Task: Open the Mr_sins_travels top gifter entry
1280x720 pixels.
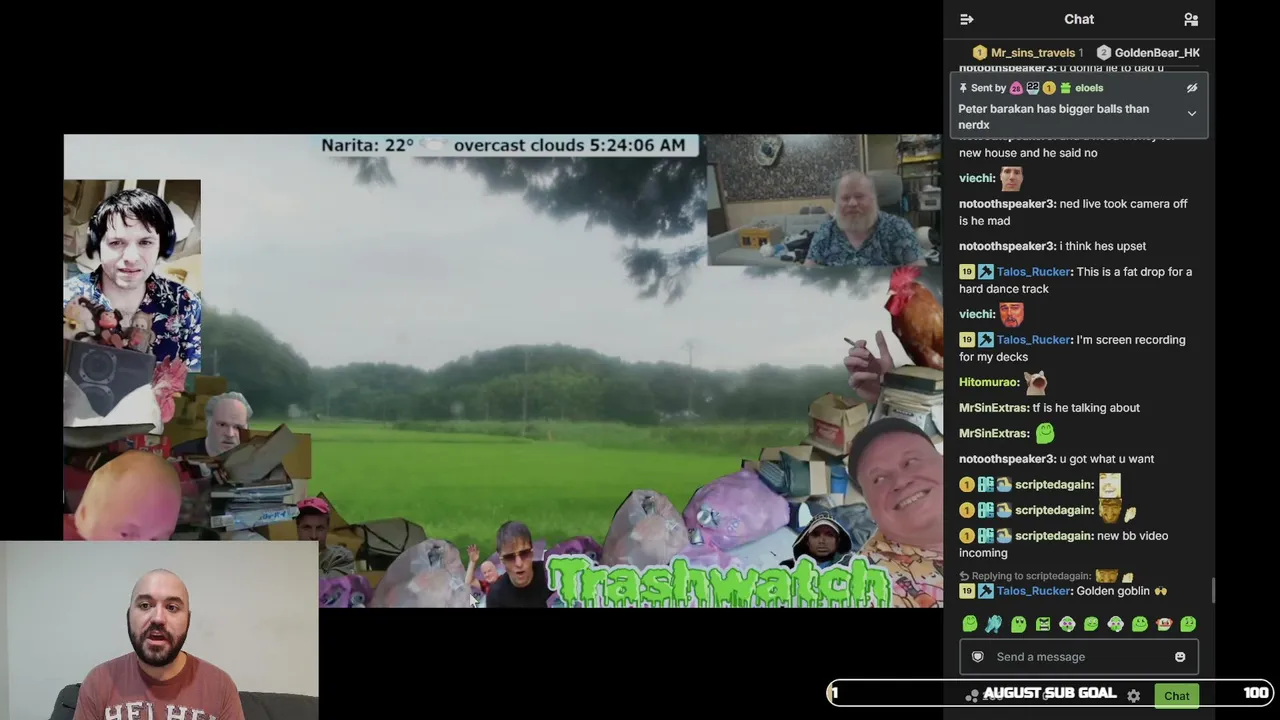Action: (x=1028, y=53)
